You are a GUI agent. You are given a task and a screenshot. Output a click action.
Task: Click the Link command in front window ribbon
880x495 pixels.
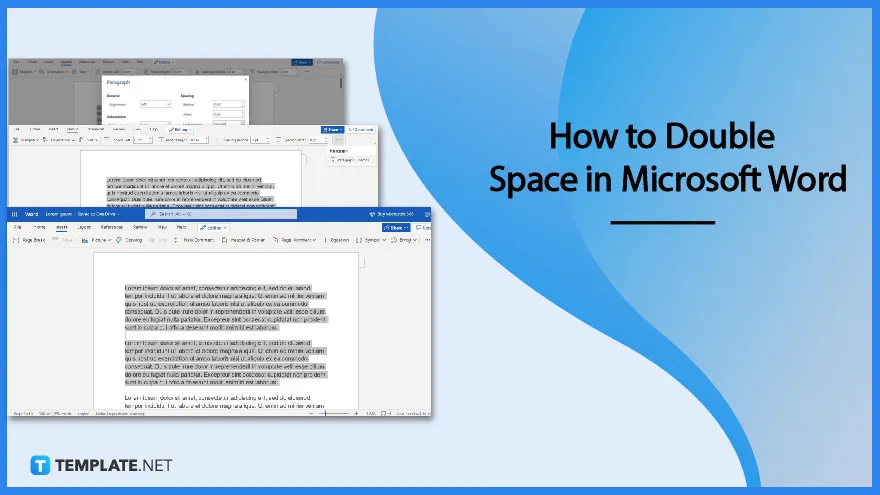click(158, 240)
